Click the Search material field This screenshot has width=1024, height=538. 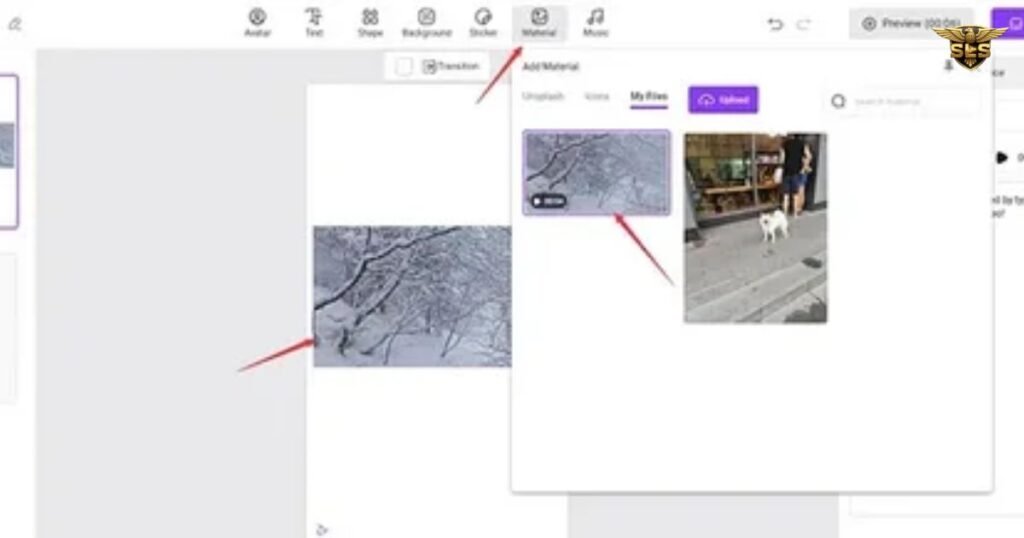[x=905, y=101]
